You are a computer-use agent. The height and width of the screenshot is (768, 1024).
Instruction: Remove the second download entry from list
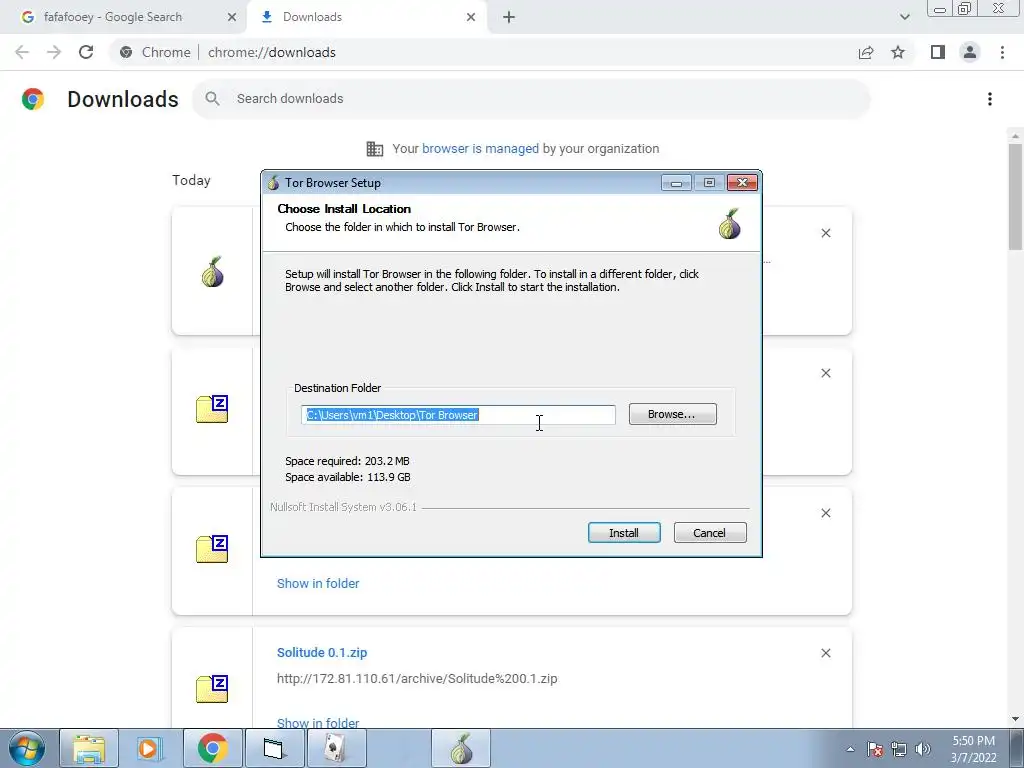825,373
